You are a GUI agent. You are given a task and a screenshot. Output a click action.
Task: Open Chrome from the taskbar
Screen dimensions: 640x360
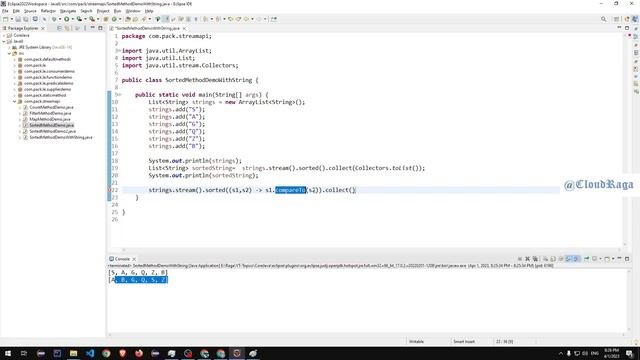pyautogui.click(x=106, y=353)
